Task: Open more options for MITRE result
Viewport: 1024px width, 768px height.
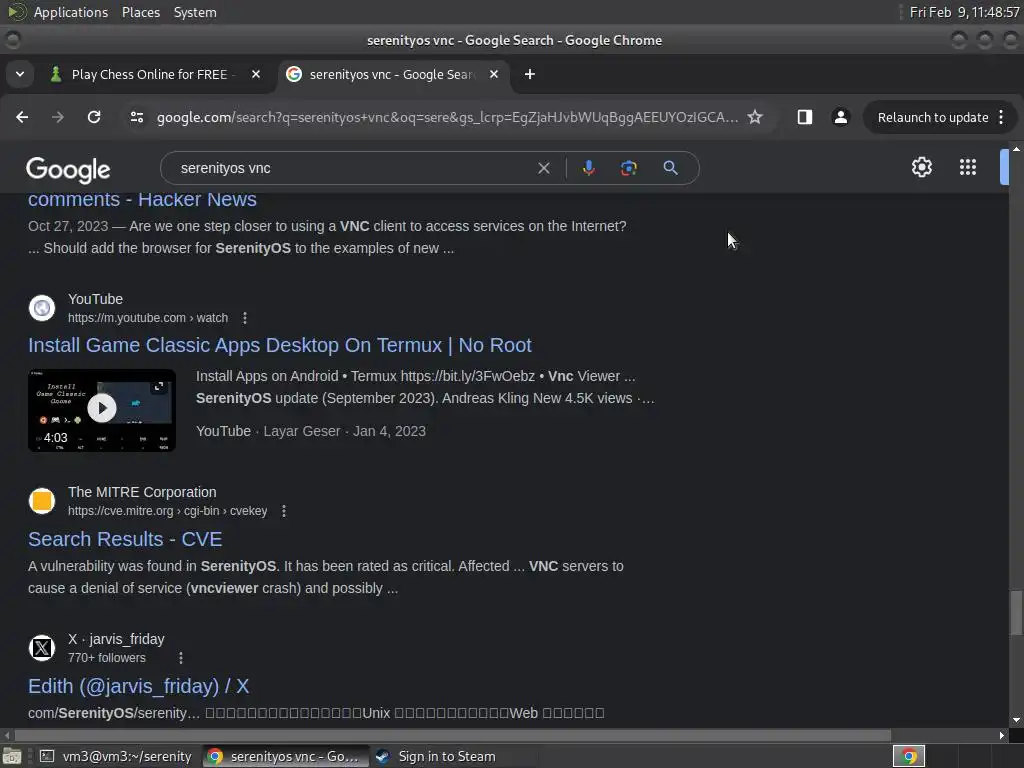Action: point(283,511)
